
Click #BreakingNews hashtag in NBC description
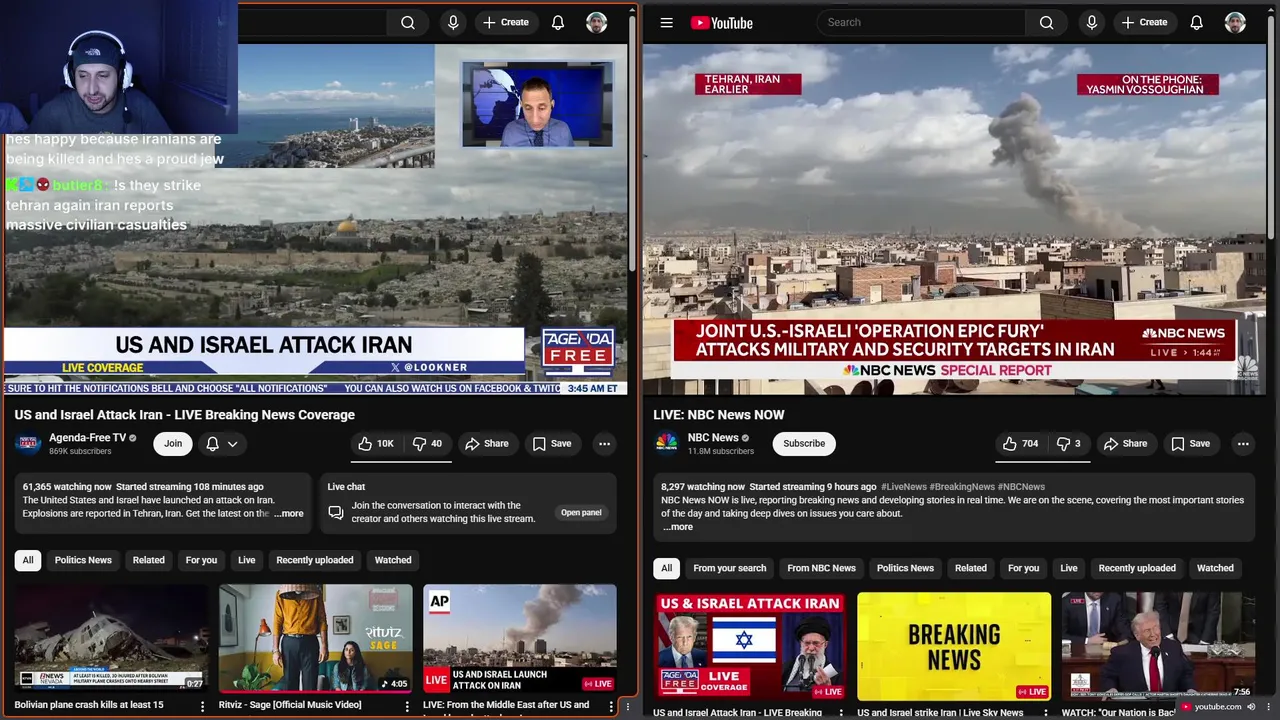(961, 487)
